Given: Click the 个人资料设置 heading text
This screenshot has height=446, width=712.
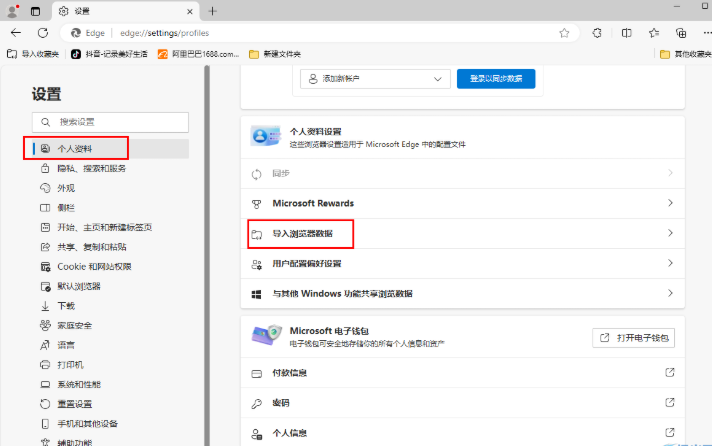Looking at the screenshot, I should point(316,132).
